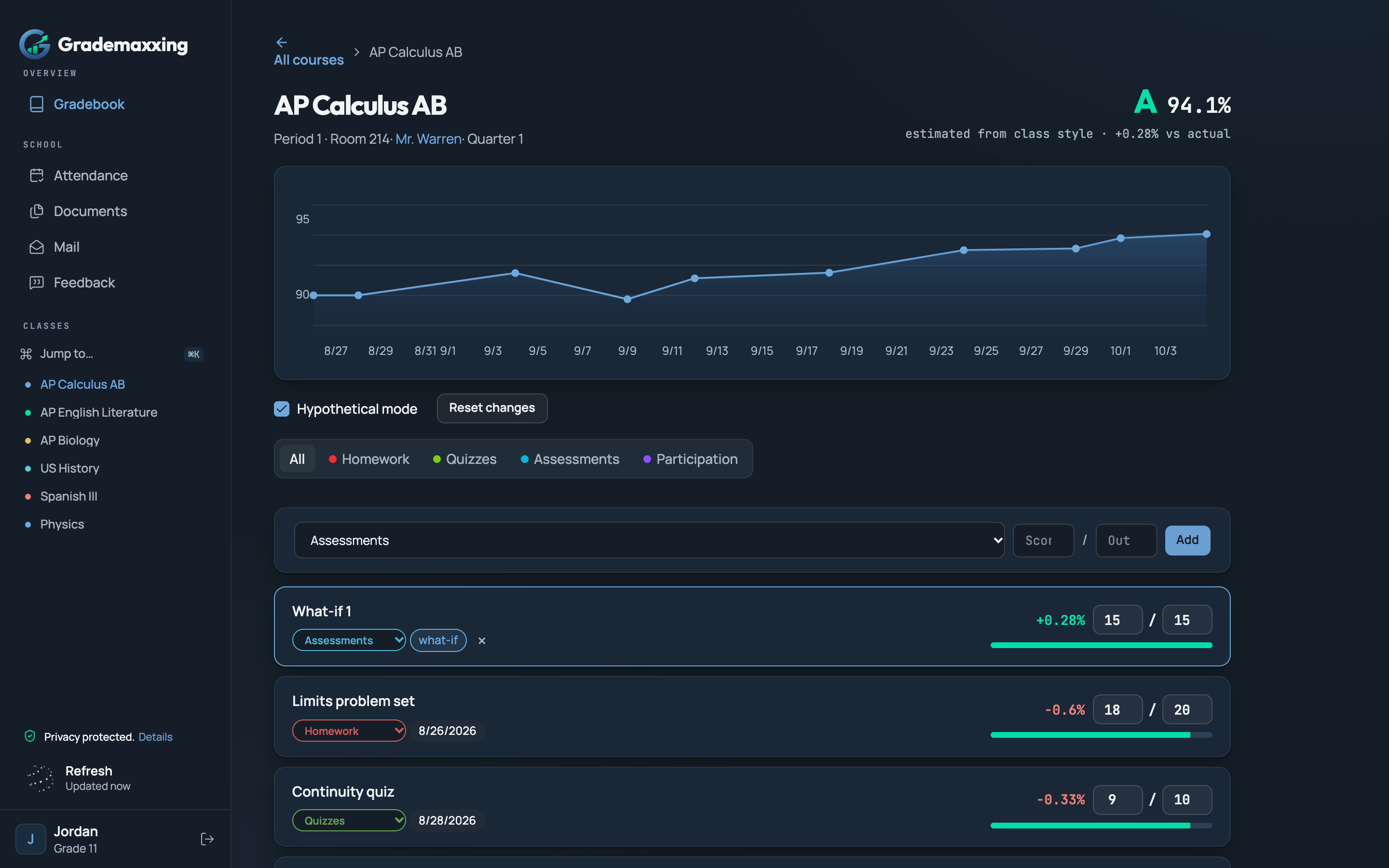Filter by the Homework tab
This screenshot has height=868, width=1389.
[x=368, y=459]
